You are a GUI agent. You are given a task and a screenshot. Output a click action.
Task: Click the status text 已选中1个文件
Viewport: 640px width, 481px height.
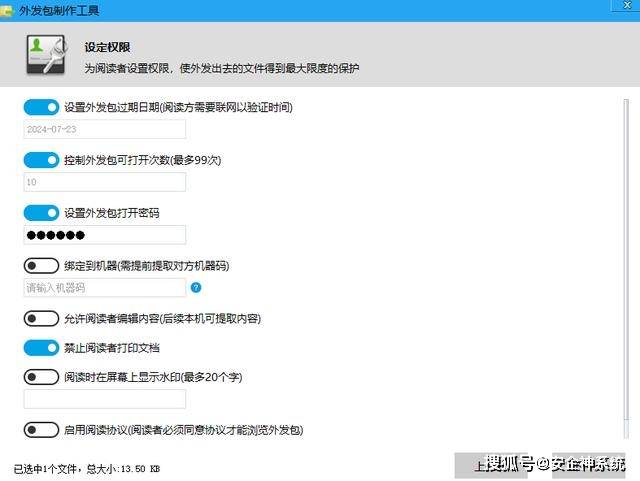pos(48,469)
